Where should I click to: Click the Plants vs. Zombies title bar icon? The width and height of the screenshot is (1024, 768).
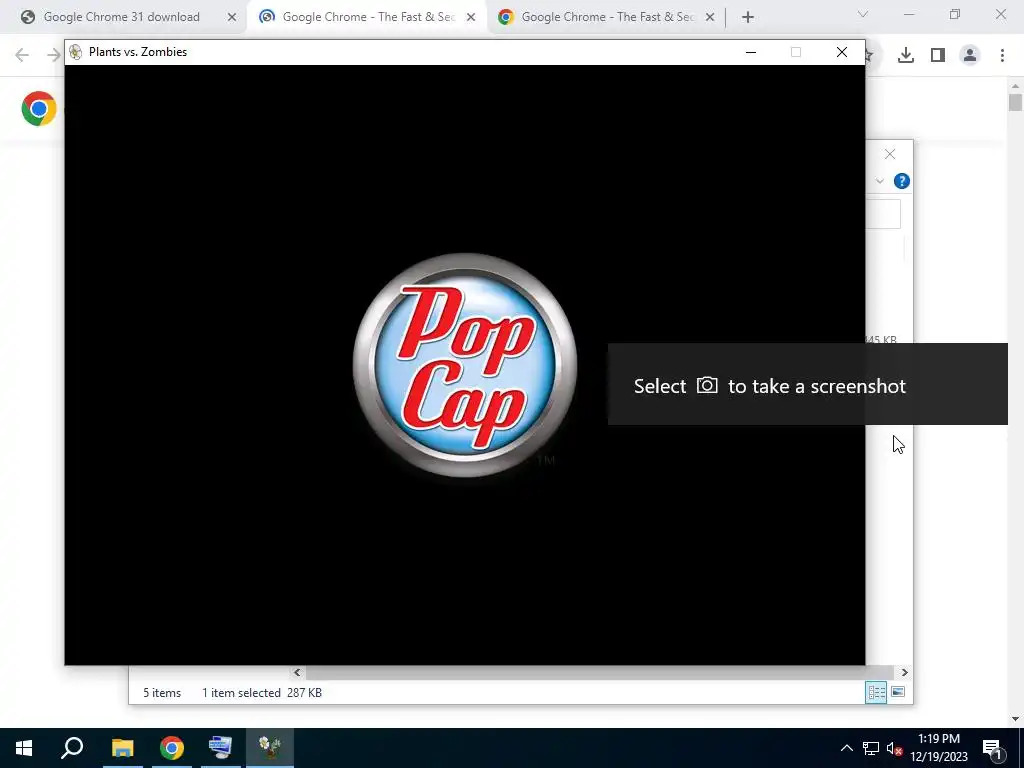(76, 52)
